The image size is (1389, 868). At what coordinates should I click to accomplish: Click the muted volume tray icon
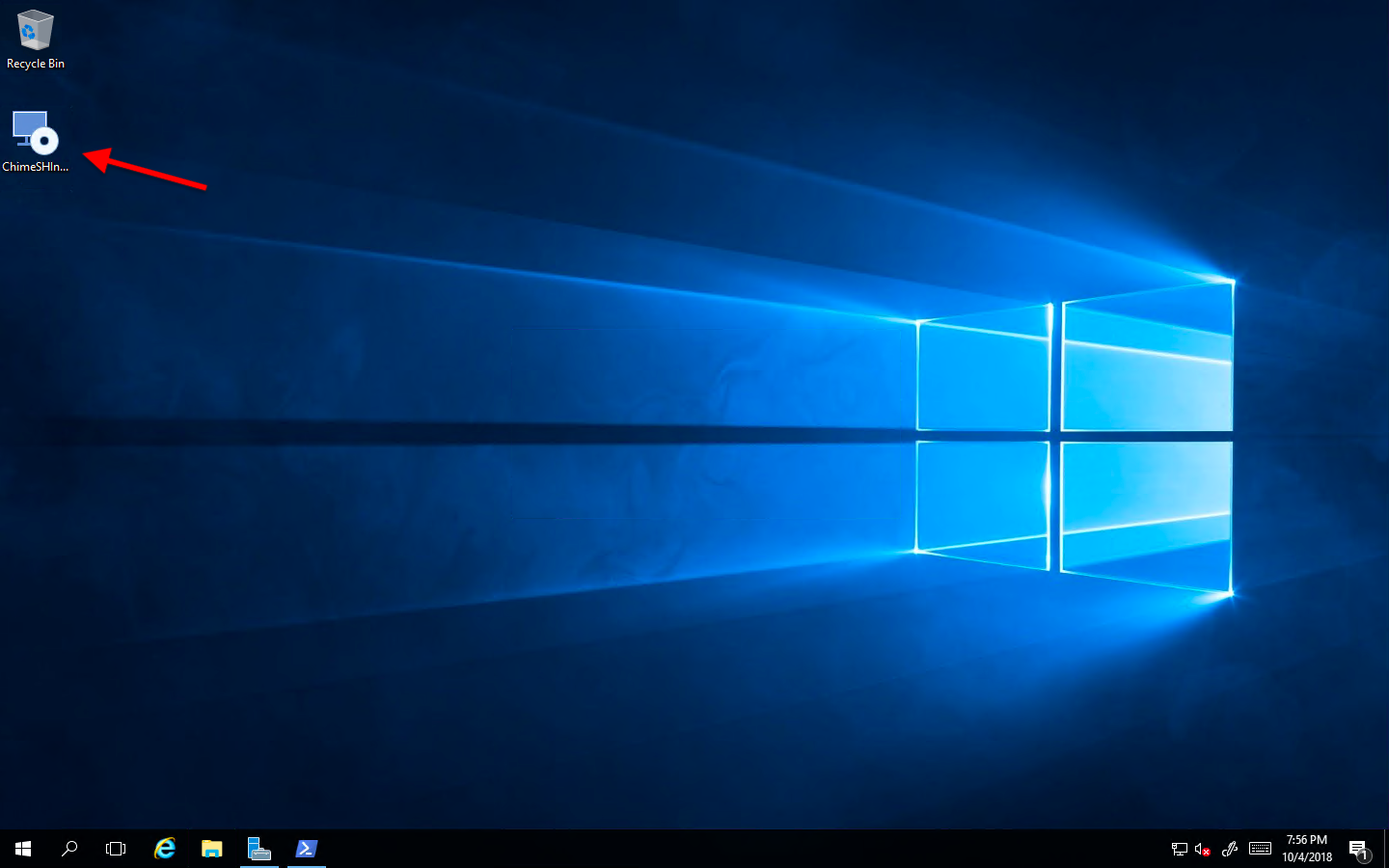pos(1203,849)
